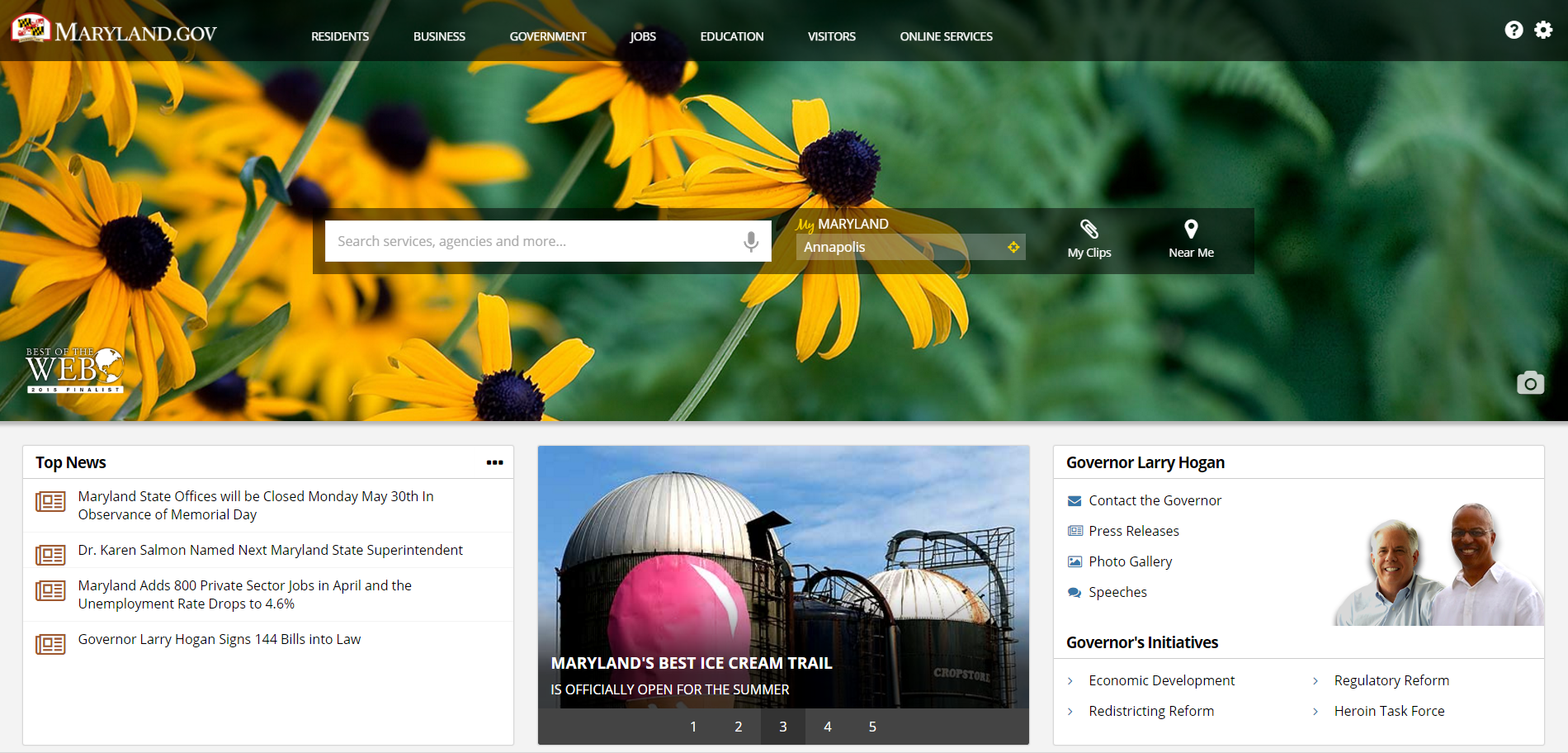
Task: Open the Jobs menu
Action: click(x=643, y=36)
